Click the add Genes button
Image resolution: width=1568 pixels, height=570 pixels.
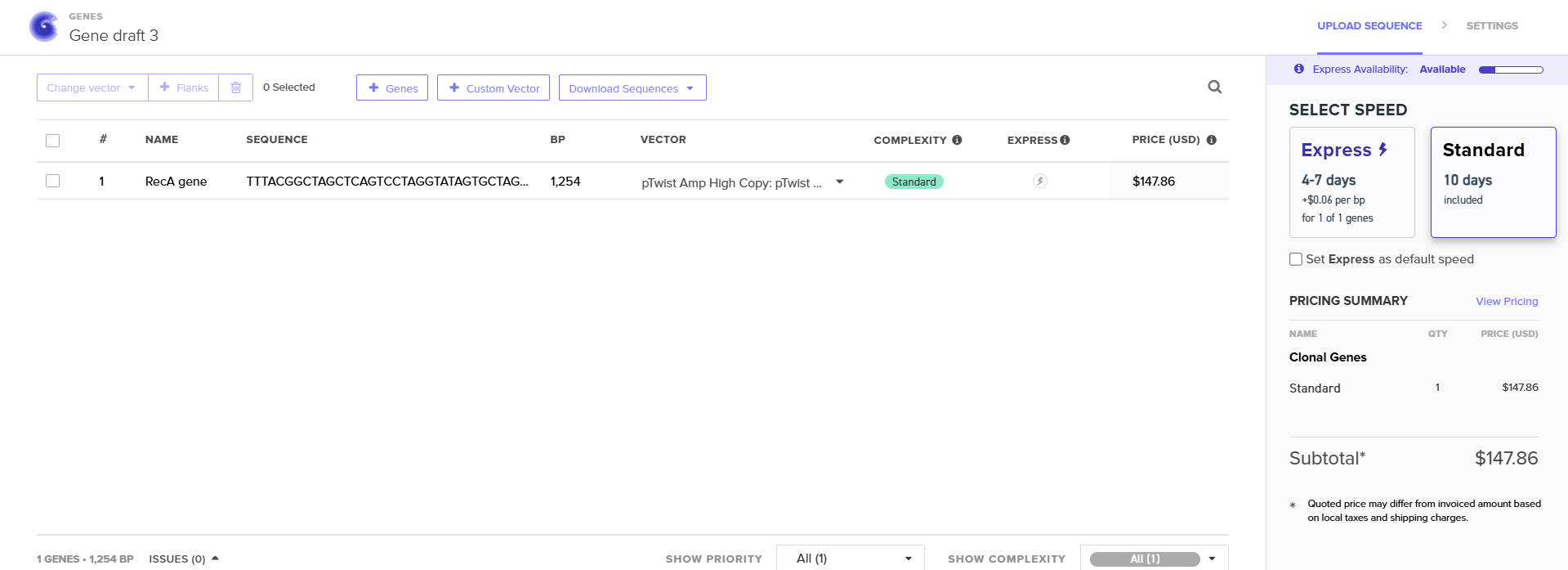(392, 88)
